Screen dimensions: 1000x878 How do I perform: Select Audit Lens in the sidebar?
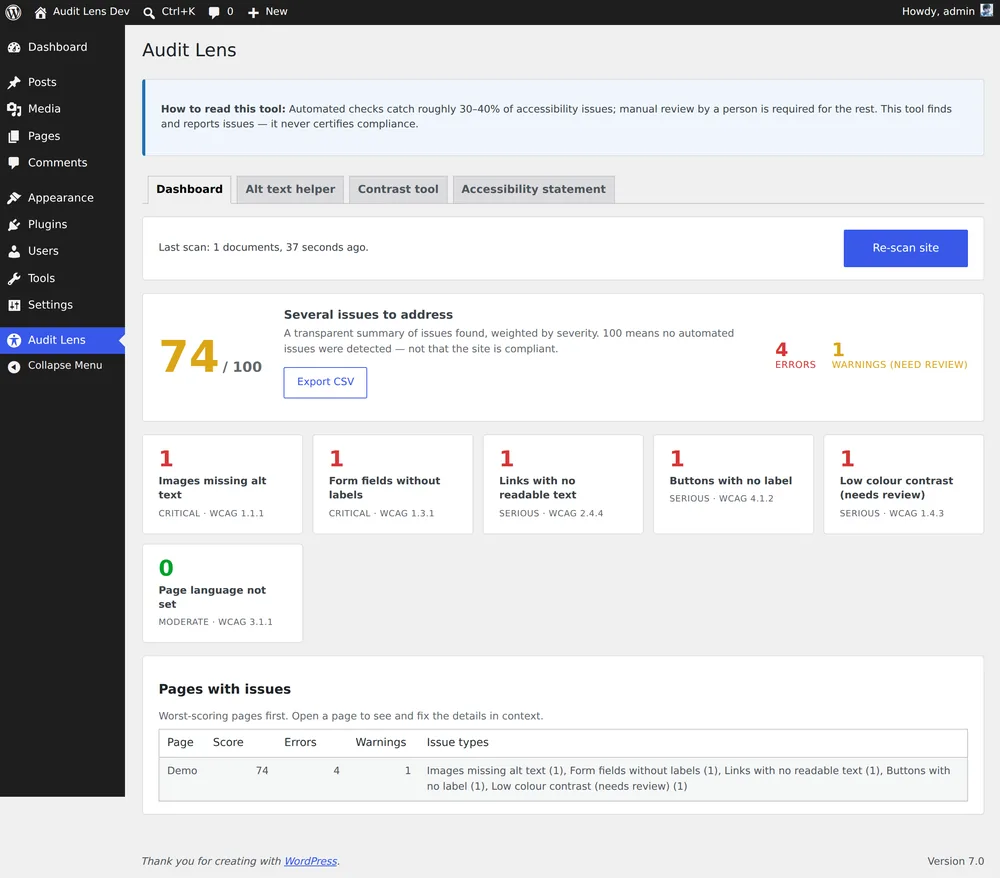click(x=62, y=340)
